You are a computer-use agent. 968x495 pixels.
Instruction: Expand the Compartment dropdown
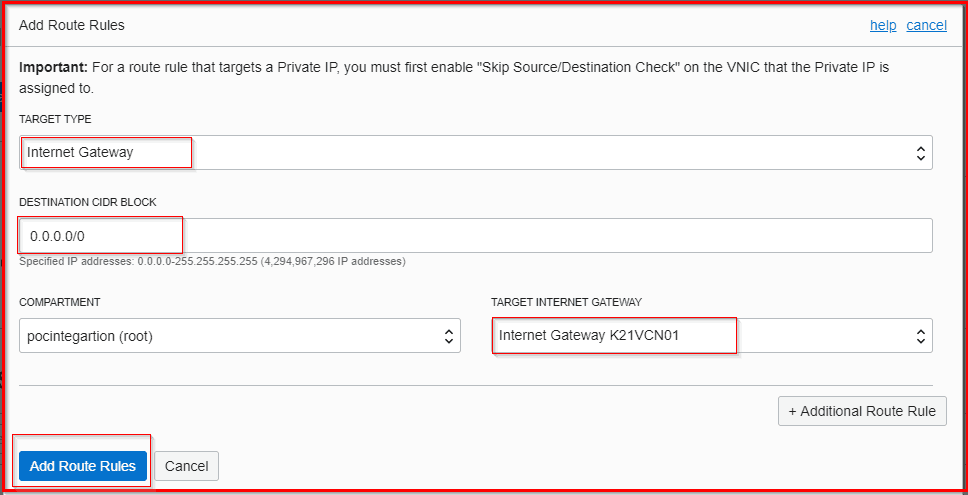click(239, 336)
